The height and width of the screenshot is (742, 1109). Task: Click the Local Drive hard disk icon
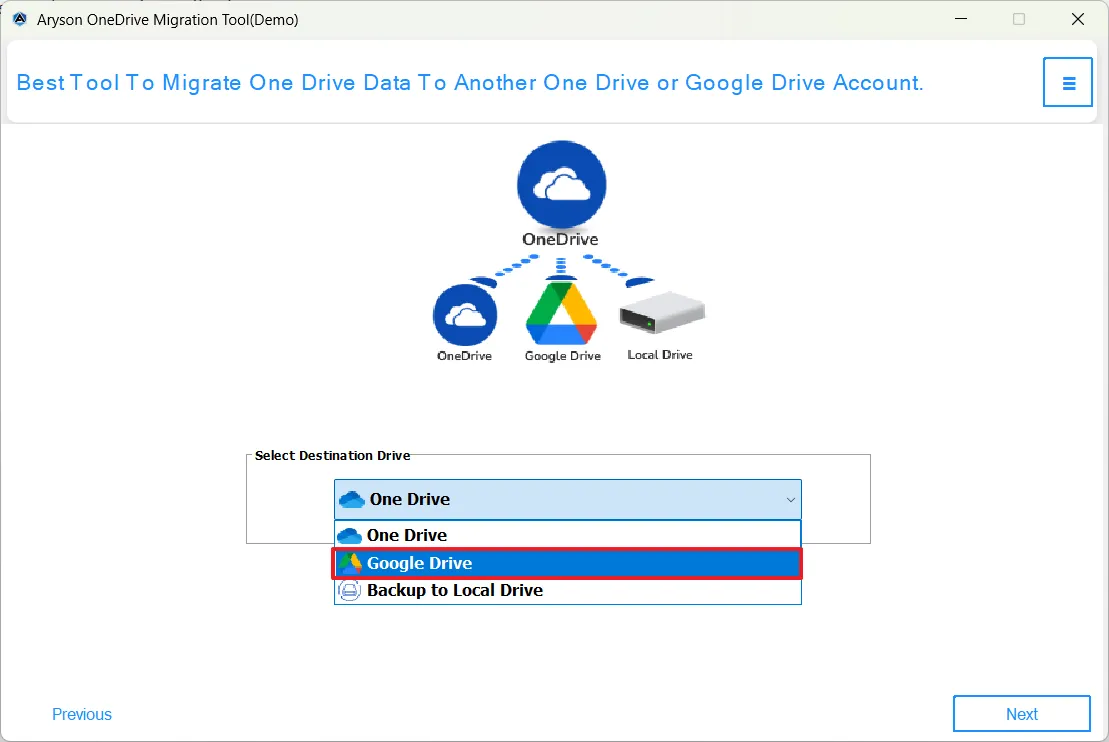661,316
